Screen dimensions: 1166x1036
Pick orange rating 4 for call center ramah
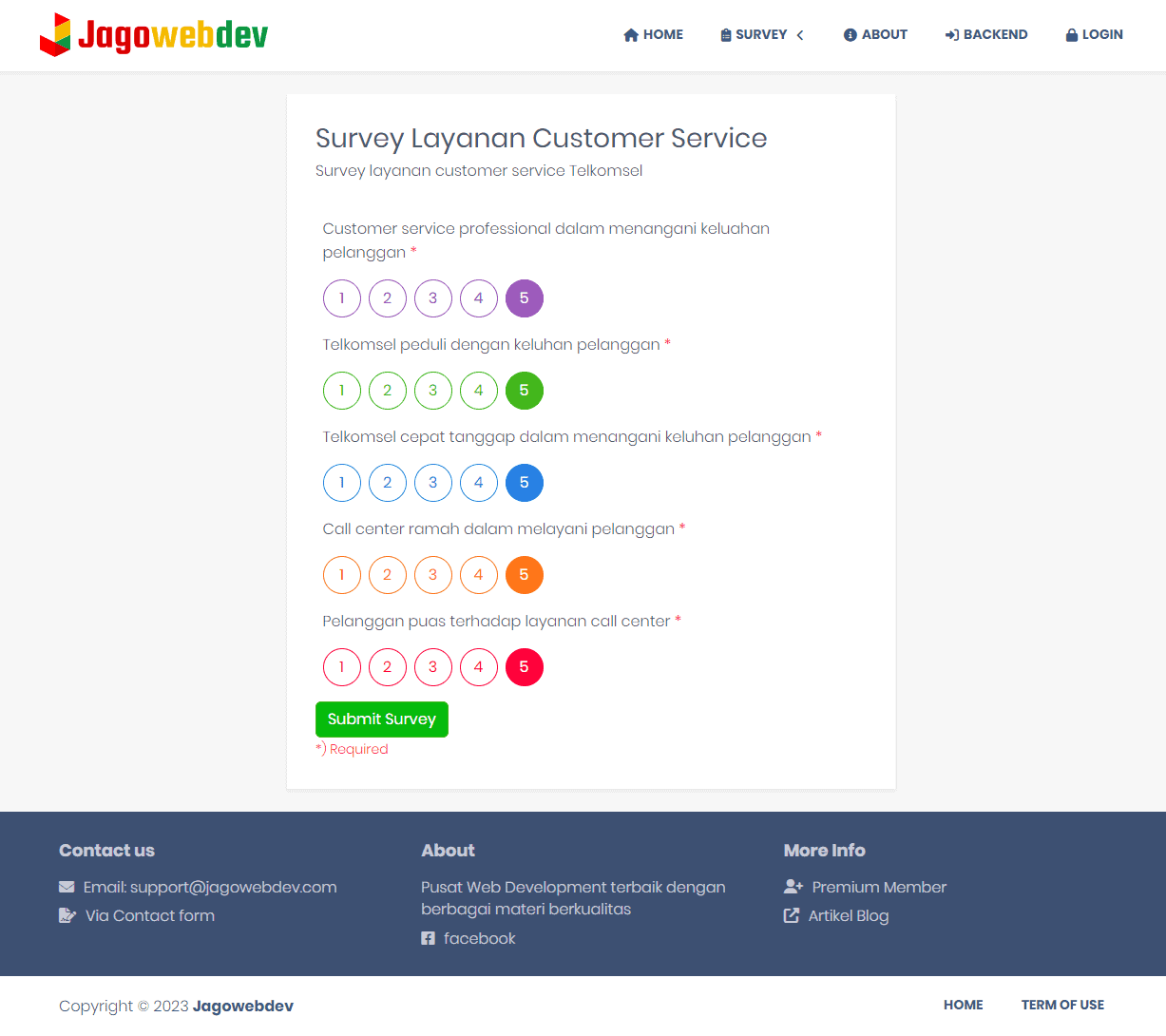479,575
